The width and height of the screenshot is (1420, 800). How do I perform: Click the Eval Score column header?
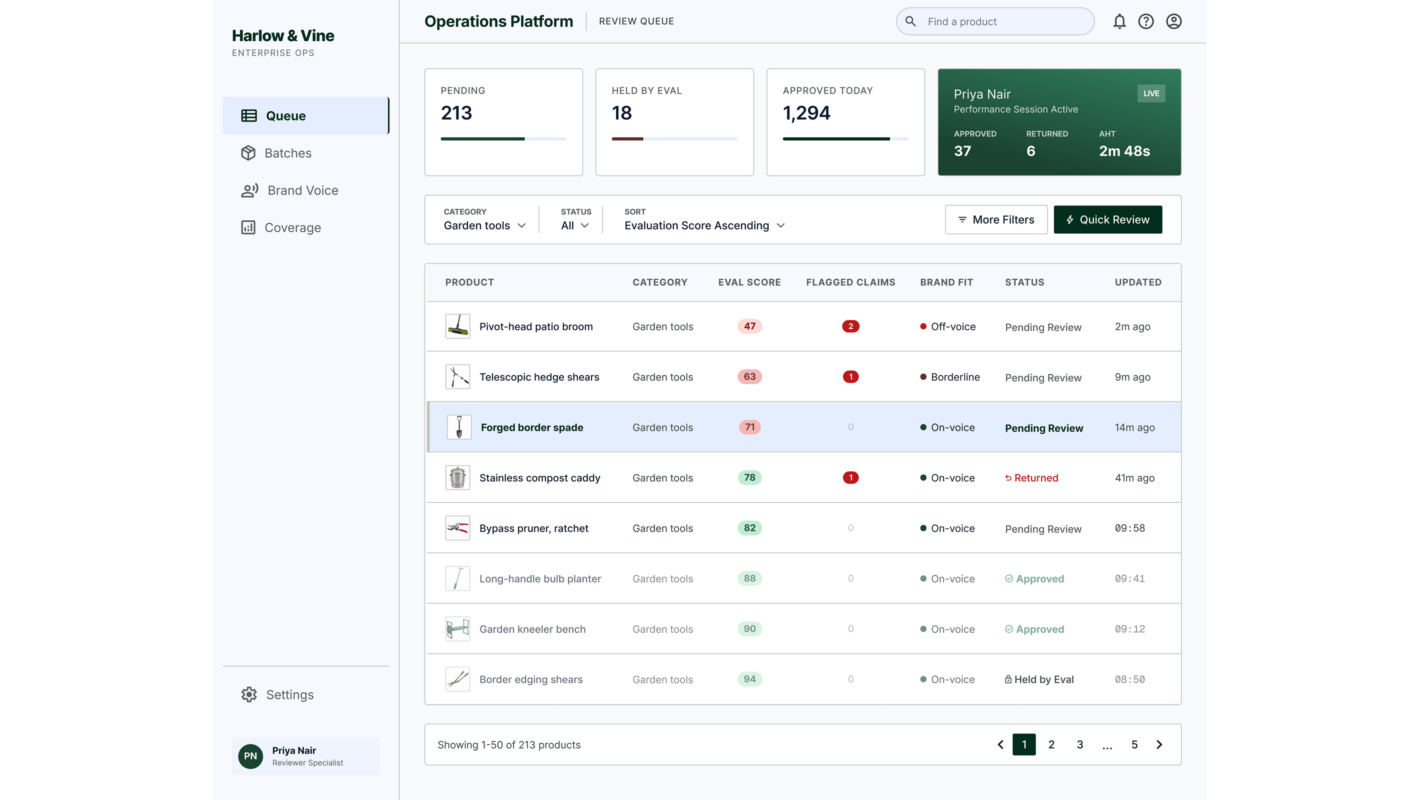tap(749, 282)
